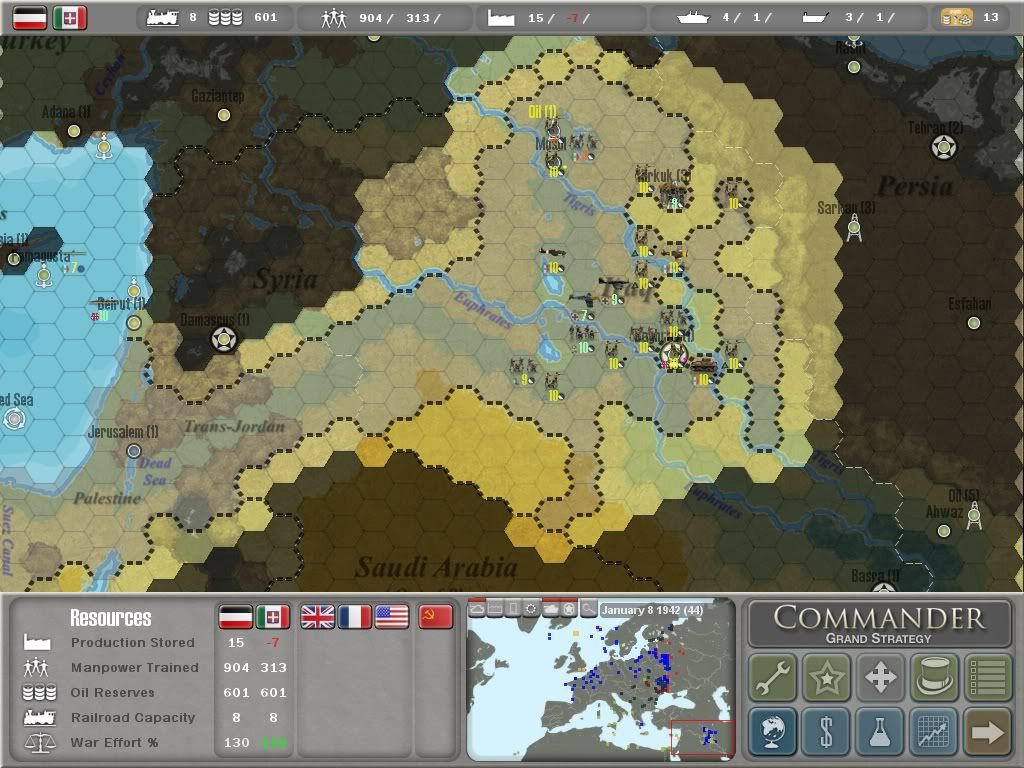The height and width of the screenshot is (768, 1024).
Task: Select the French flag tab in Resources panel
Action: 355,616
